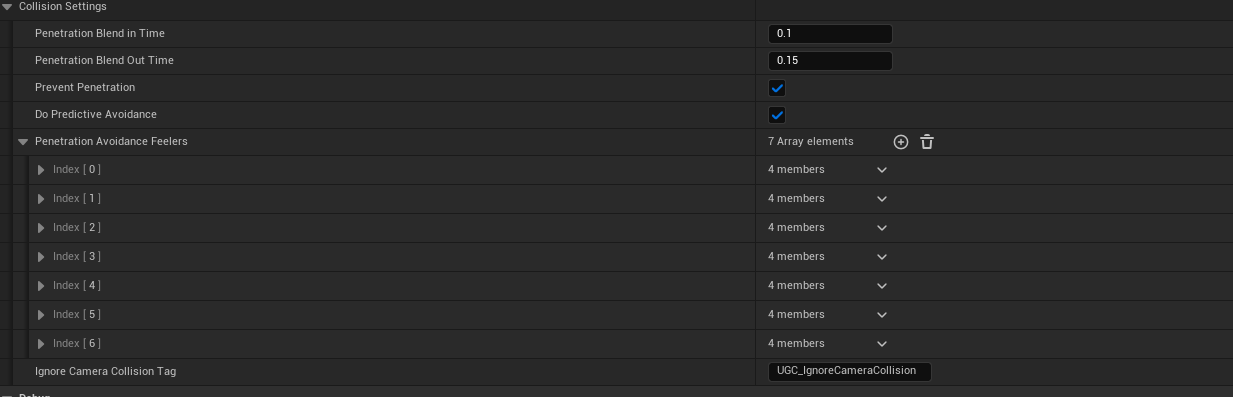Collapse the Collision Settings section
This screenshot has width=1233, height=397.
(x=8, y=7)
